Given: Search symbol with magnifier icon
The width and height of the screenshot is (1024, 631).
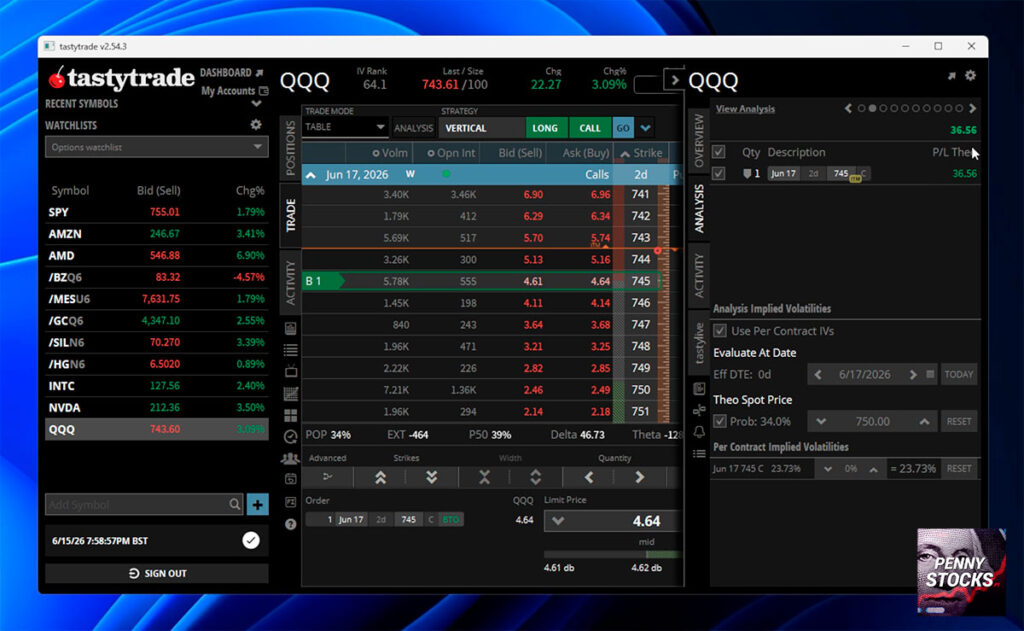Looking at the screenshot, I should pos(234,504).
